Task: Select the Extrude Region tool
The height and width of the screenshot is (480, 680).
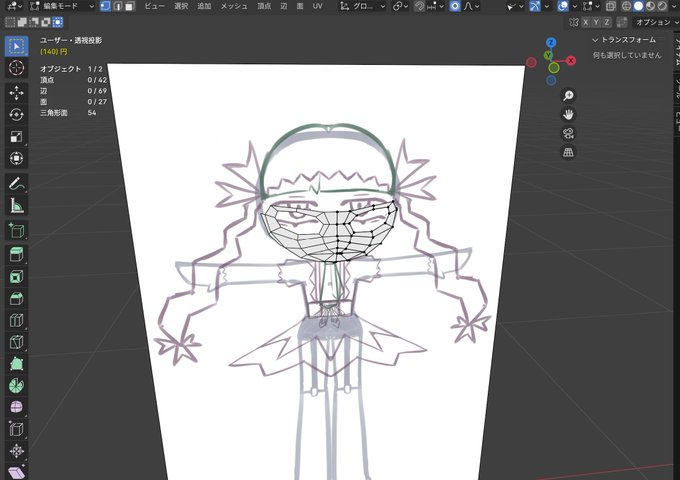Action: click(x=16, y=255)
